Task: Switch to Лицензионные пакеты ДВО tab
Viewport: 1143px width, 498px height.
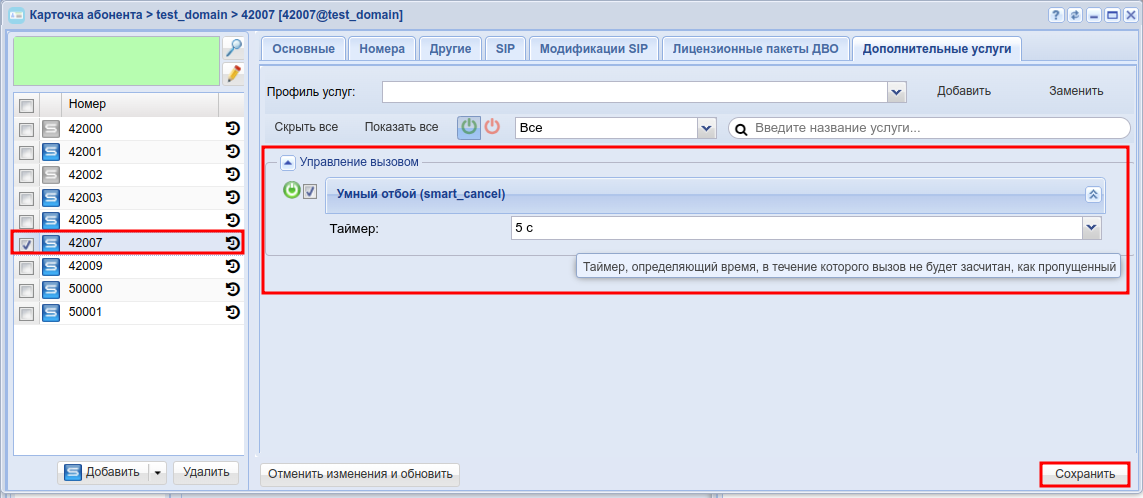Action: 756,49
